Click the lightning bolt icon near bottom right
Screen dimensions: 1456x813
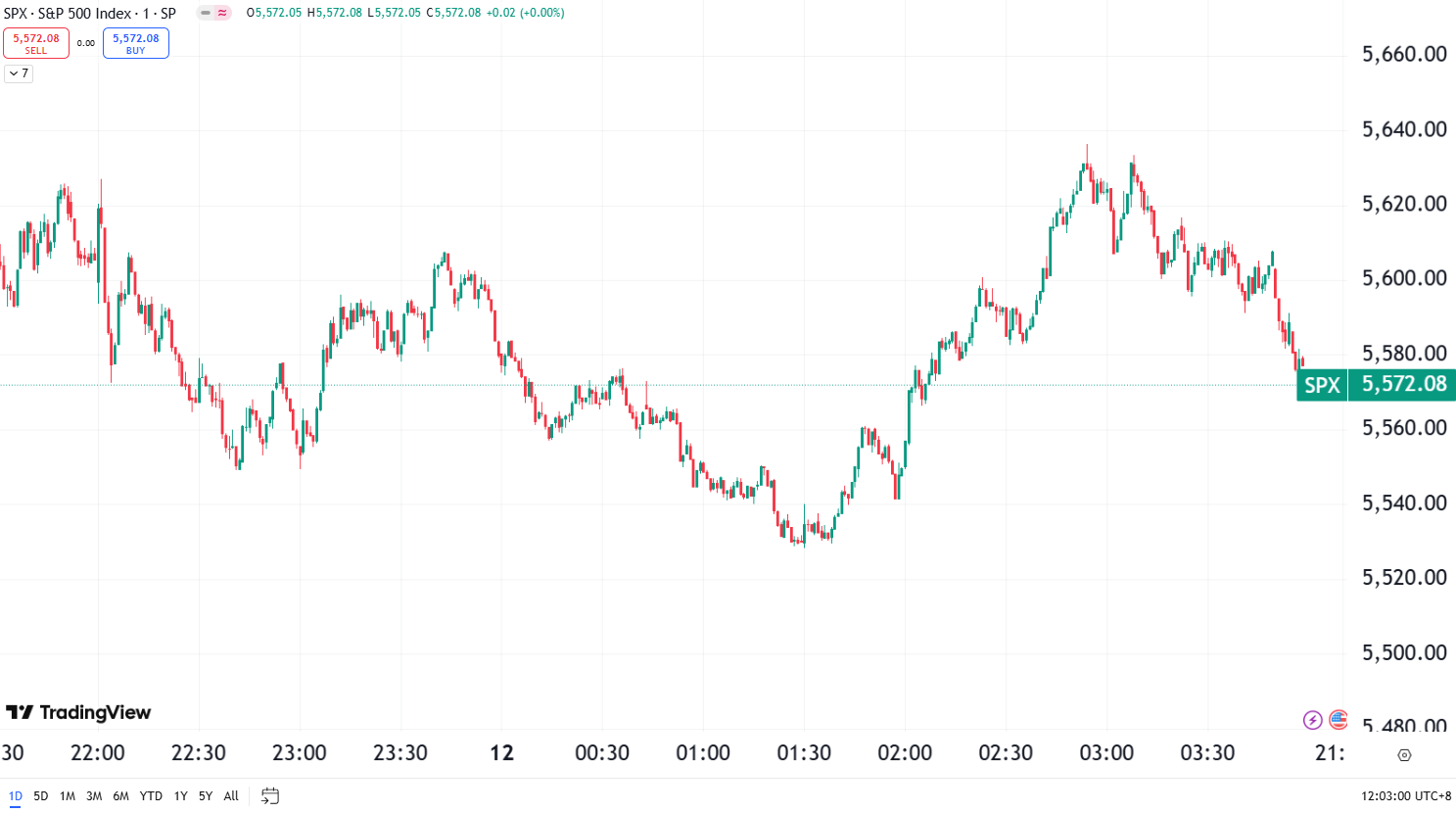(x=1313, y=720)
